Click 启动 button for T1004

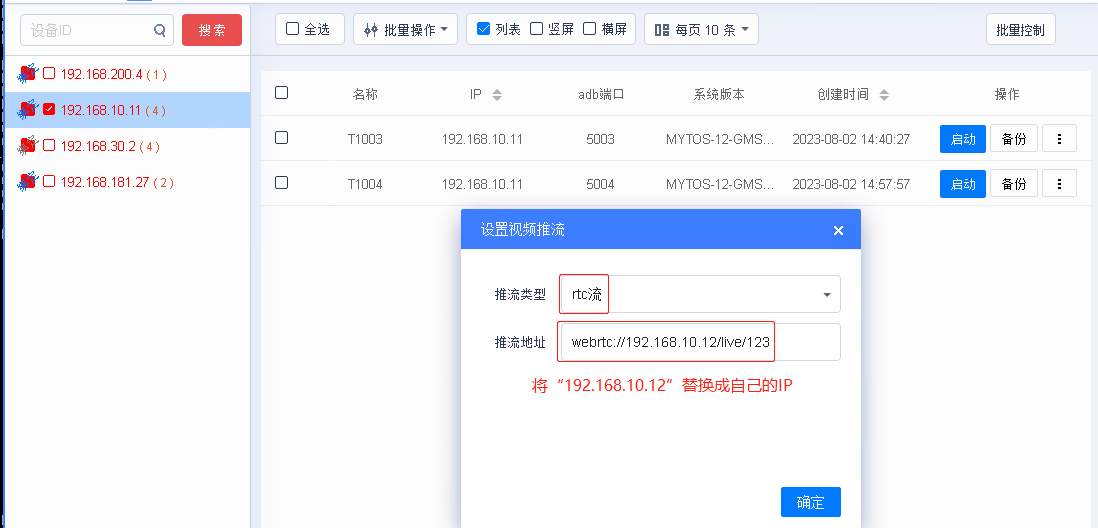click(963, 184)
